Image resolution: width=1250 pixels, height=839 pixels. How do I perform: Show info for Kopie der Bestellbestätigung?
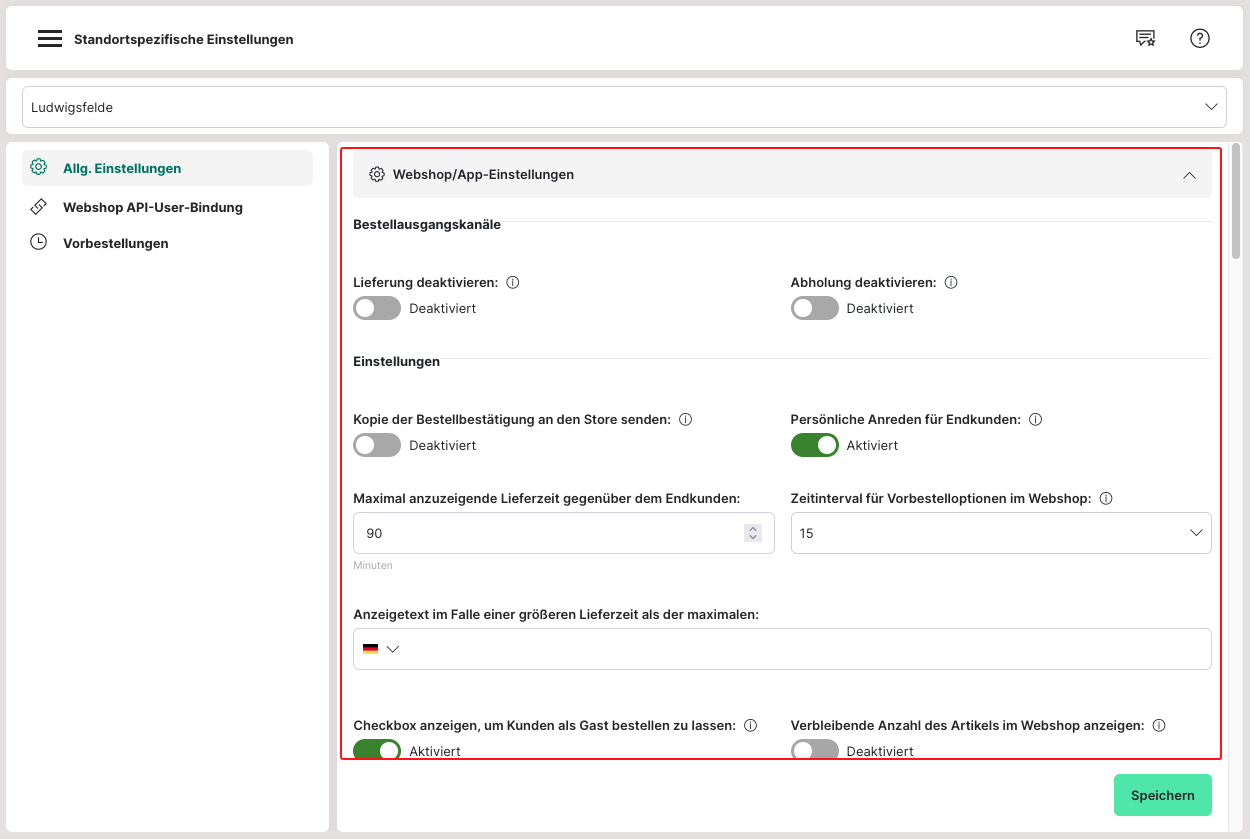[685, 420]
